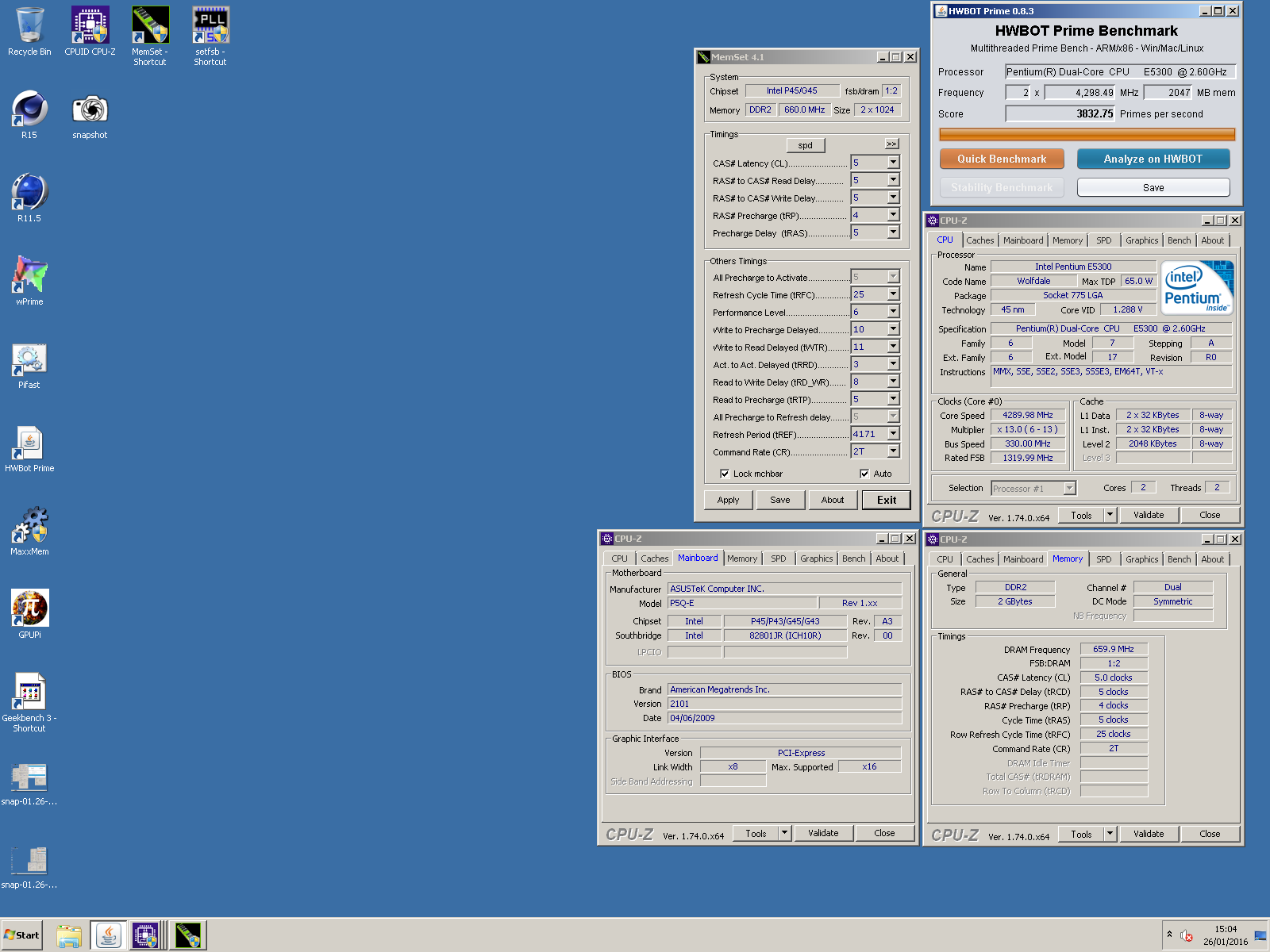The image size is (1270, 952).
Task: Click the Score field showing 3832.75
Action: [x=1060, y=114]
